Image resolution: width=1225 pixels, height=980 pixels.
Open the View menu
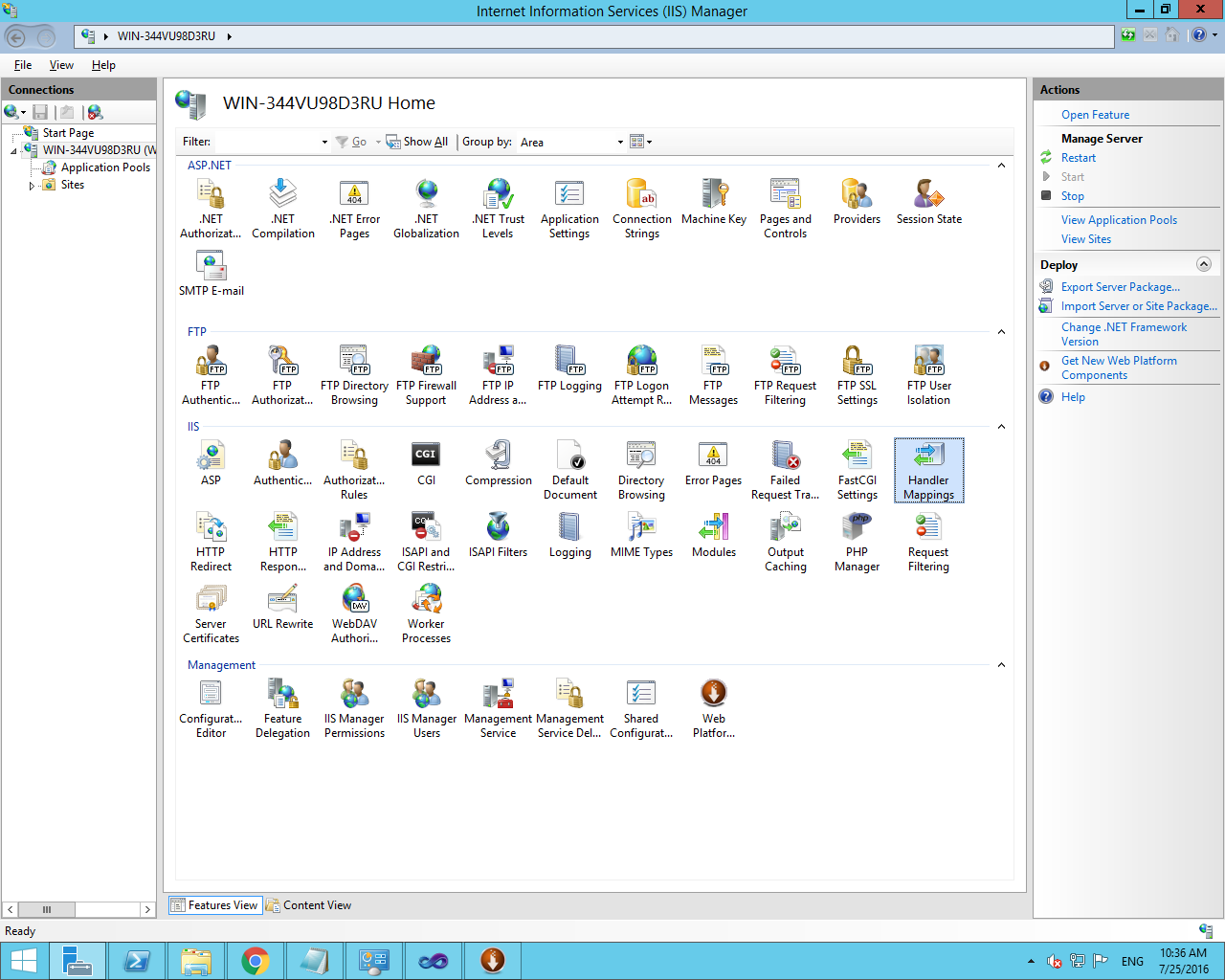[61, 65]
